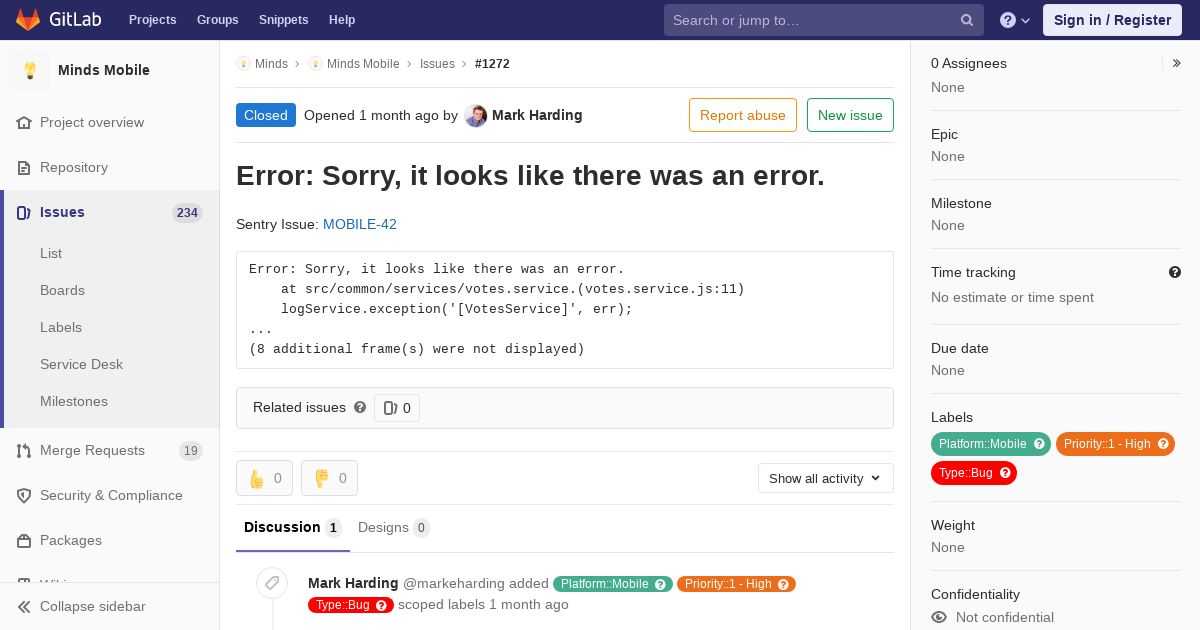Click Collapse sidebar text

[x=93, y=606]
